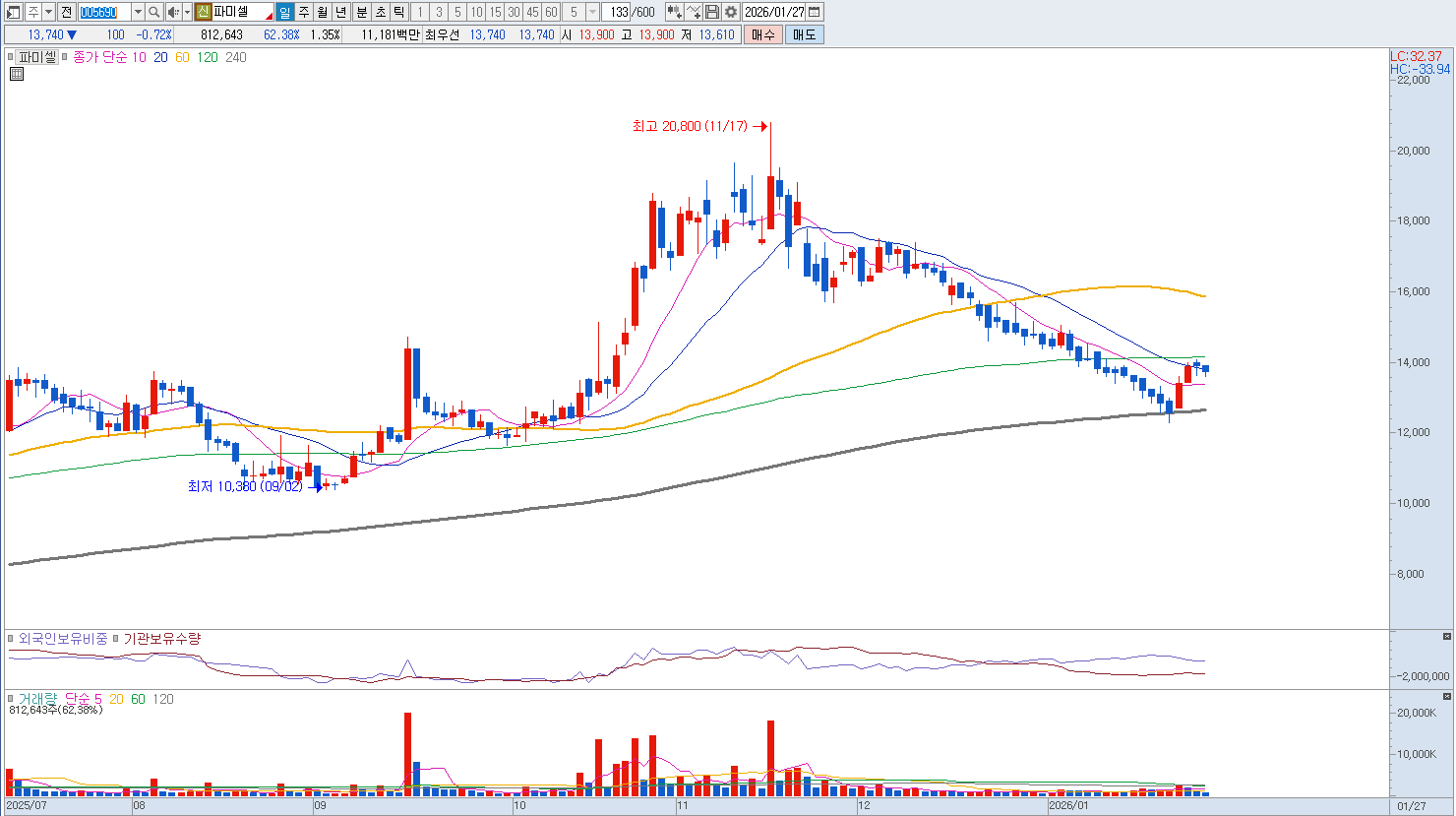Viewport: 1456px width, 816px height.
Task: Switch to weekly (주) chart period
Action: [304, 12]
